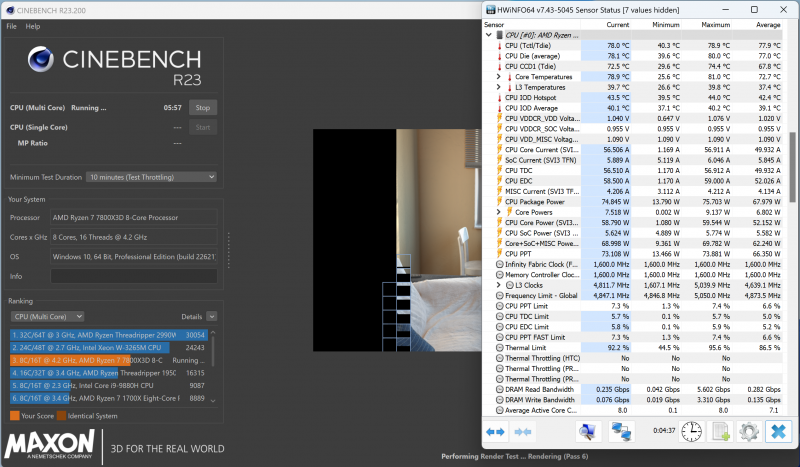Click the HWiNFO sensor list vertical scrollbar
The image size is (800, 467).
[794, 150]
